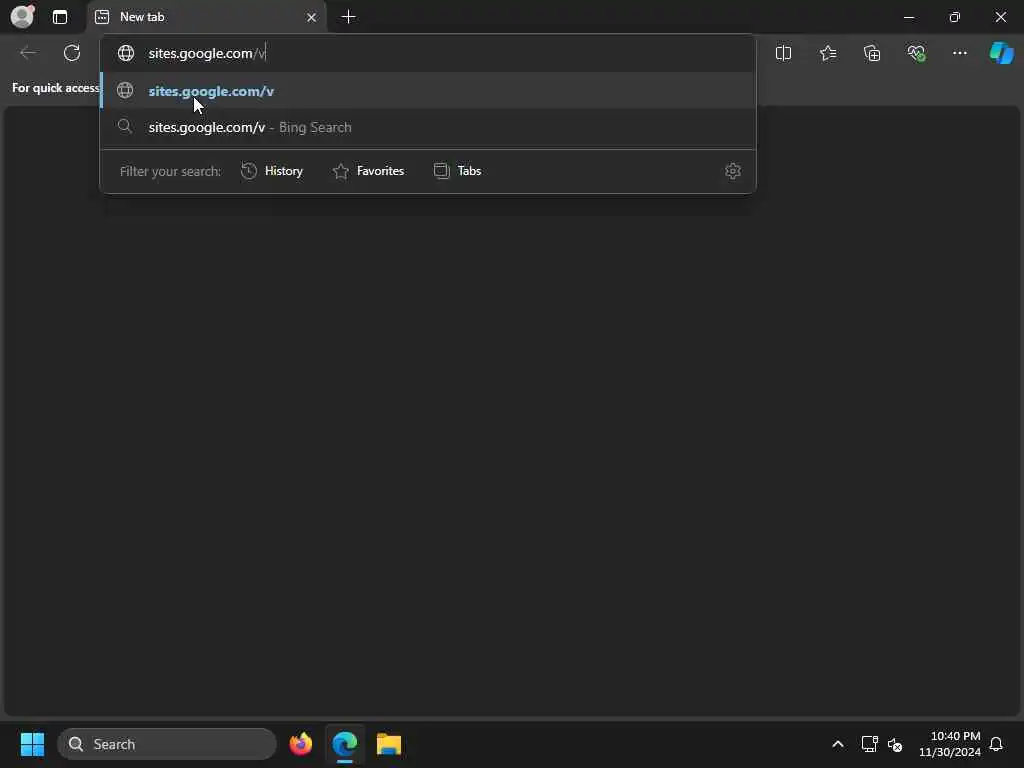The image size is (1024, 768).
Task: Refresh the page
Action: (x=72, y=53)
